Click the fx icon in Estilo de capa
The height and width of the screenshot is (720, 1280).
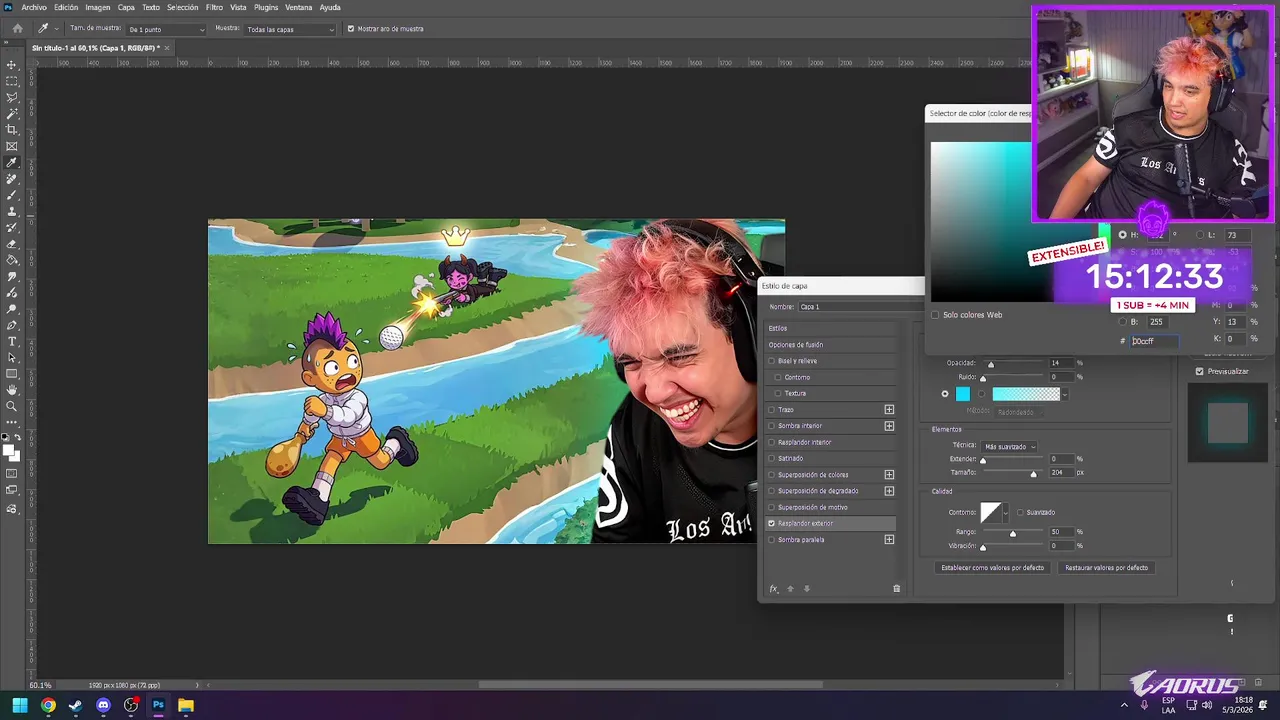pos(773,589)
